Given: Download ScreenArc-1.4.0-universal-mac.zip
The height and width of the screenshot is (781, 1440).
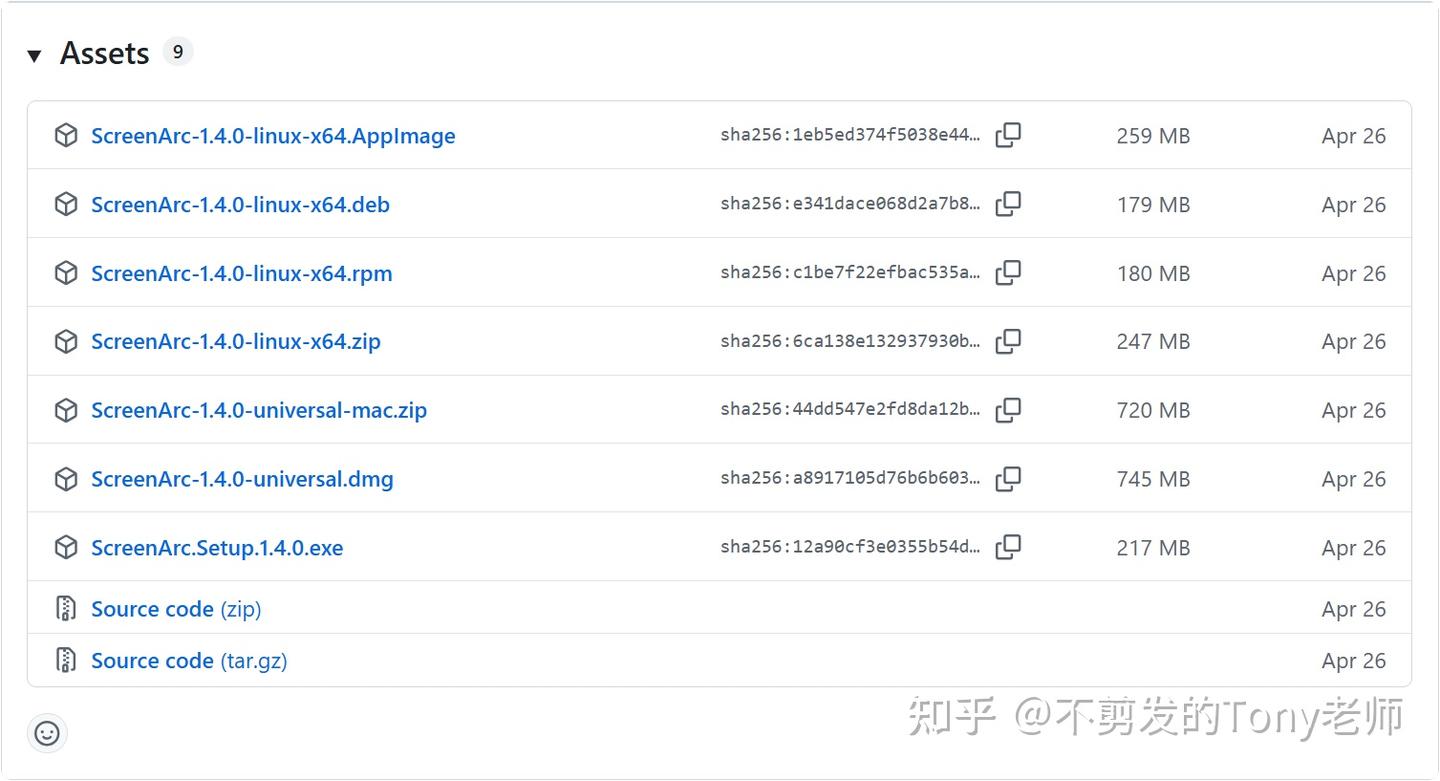Looking at the screenshot, I should point(259,410).
